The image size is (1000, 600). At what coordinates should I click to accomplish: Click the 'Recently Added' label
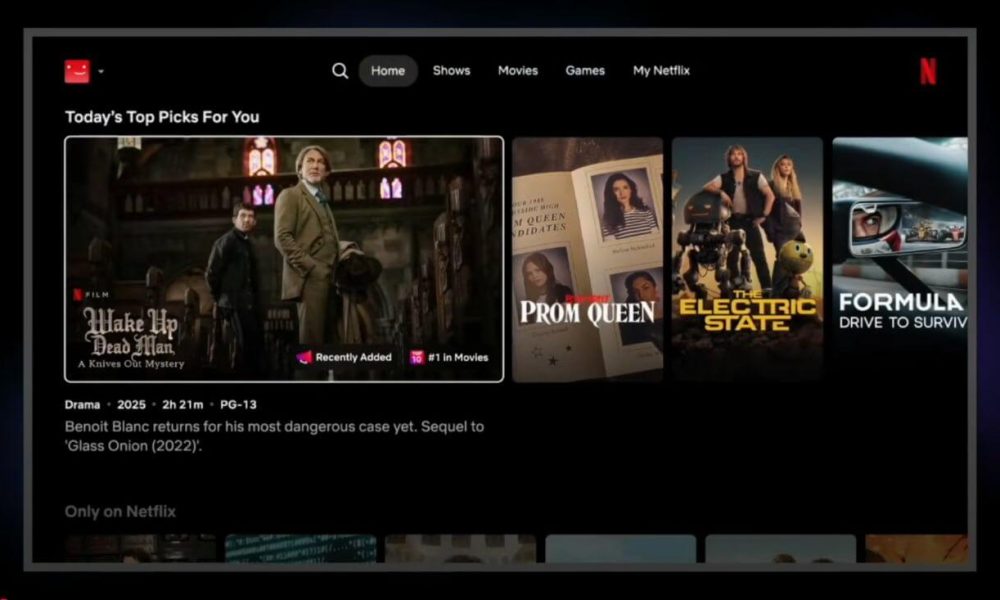click(353, 358)
